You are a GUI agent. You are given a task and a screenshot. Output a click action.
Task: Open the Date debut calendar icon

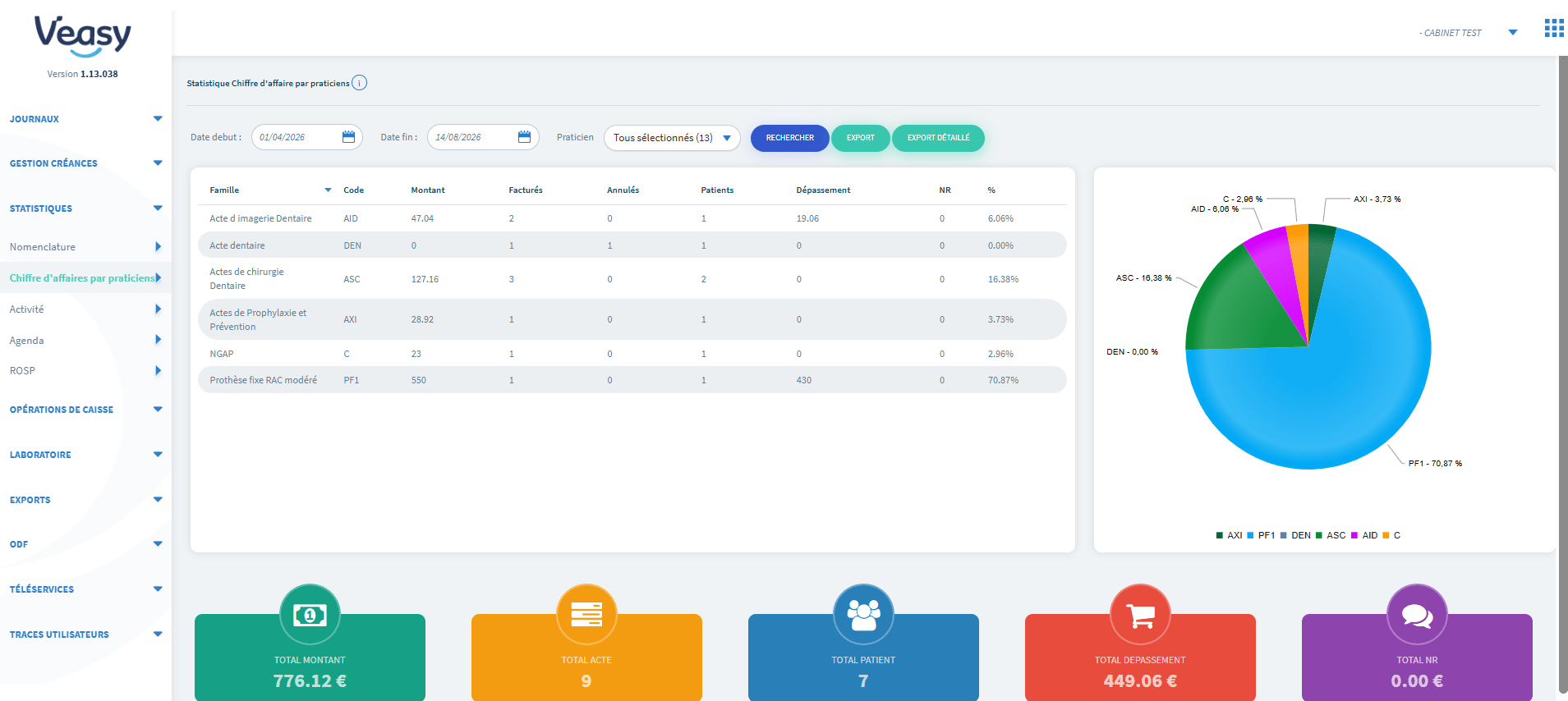pos(348,137)
